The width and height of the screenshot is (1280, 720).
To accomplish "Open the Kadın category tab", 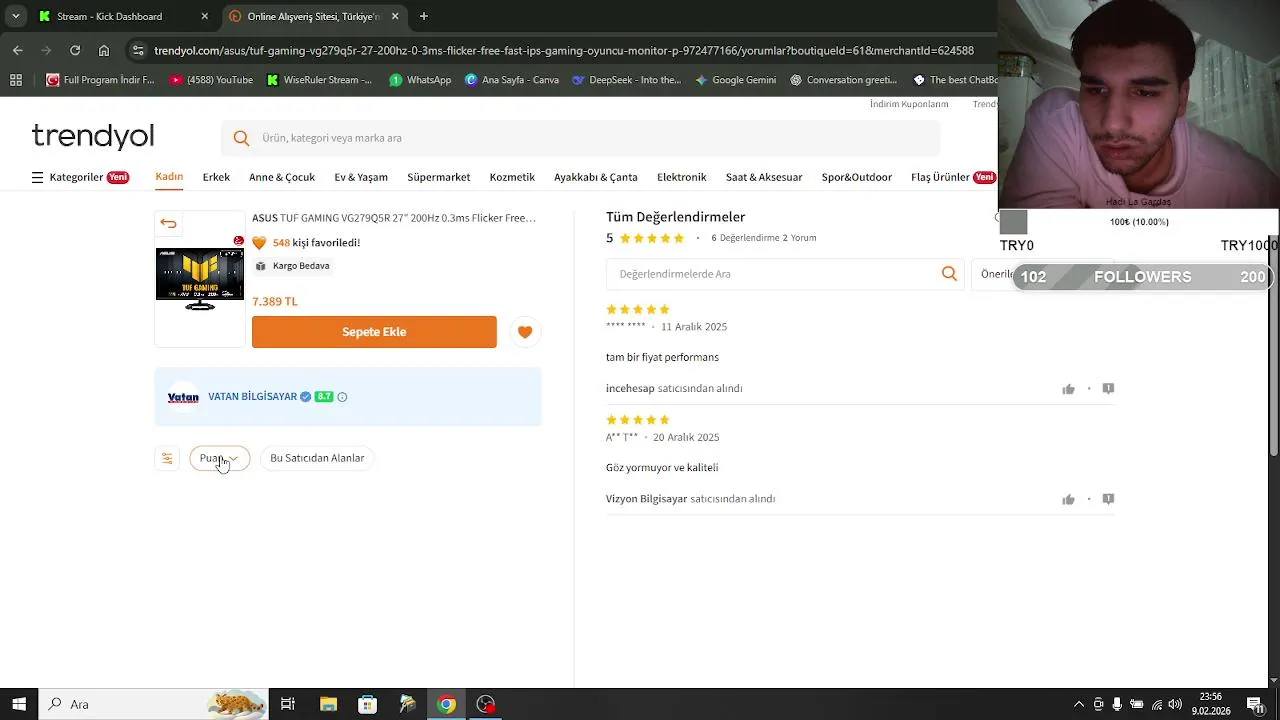I will (169, 177).
